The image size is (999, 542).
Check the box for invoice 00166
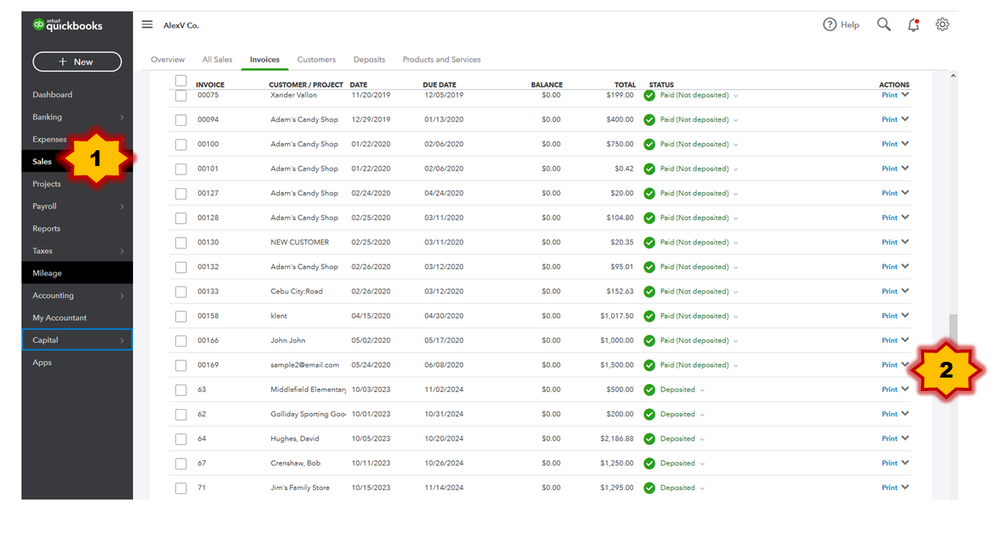[x=181, y=341]
